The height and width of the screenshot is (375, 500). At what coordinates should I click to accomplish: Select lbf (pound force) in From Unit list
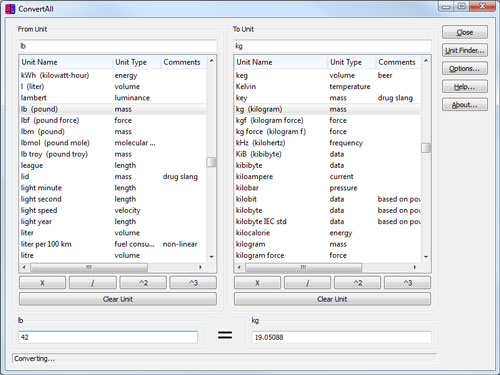[x=113, y=120]
